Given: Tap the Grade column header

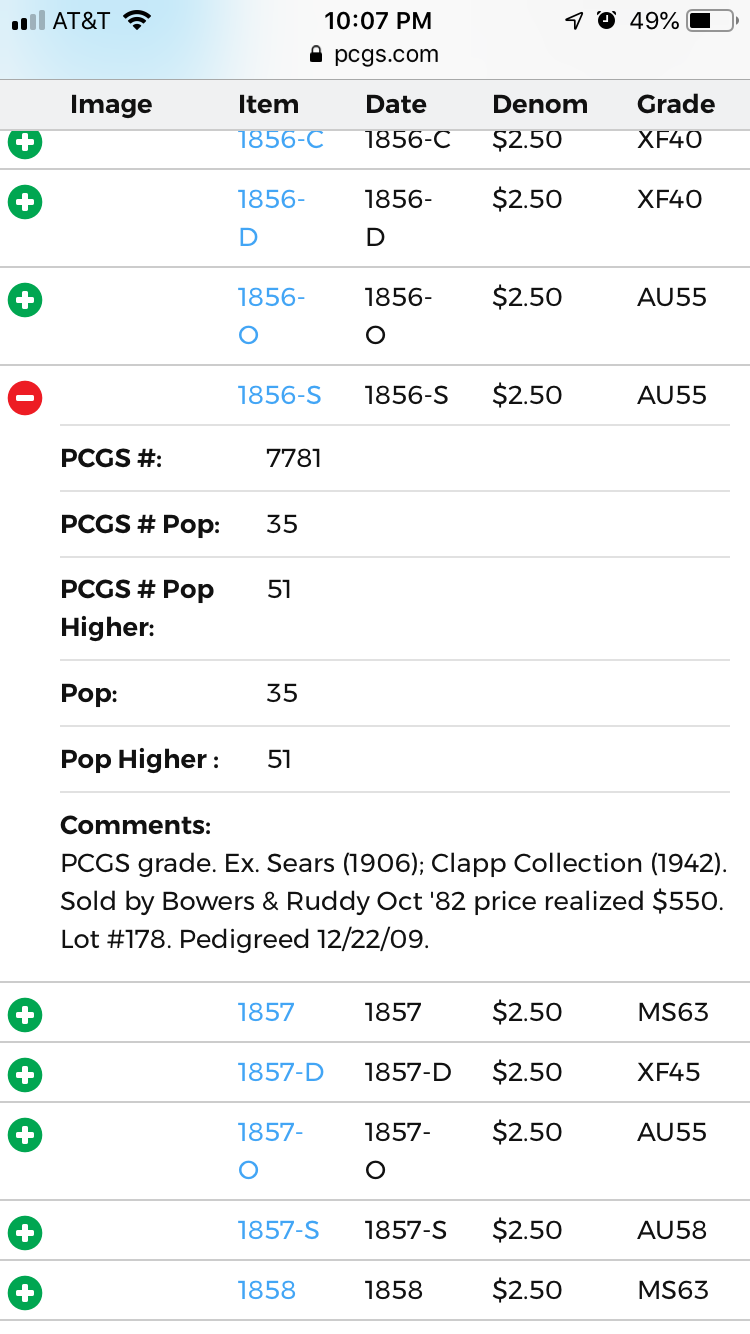Looking at the screenshot, I should [676, 105].
